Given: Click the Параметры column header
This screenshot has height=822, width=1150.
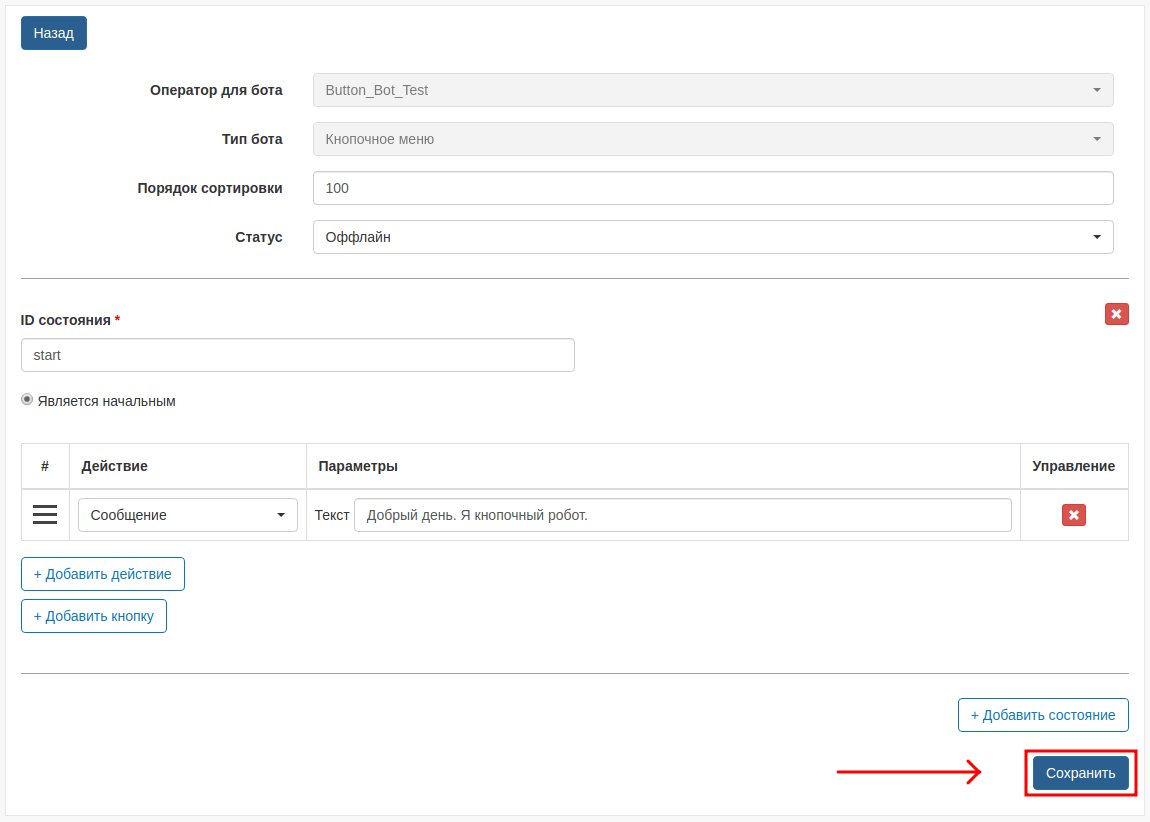Looking at the screenshot, I should (358, 467).
